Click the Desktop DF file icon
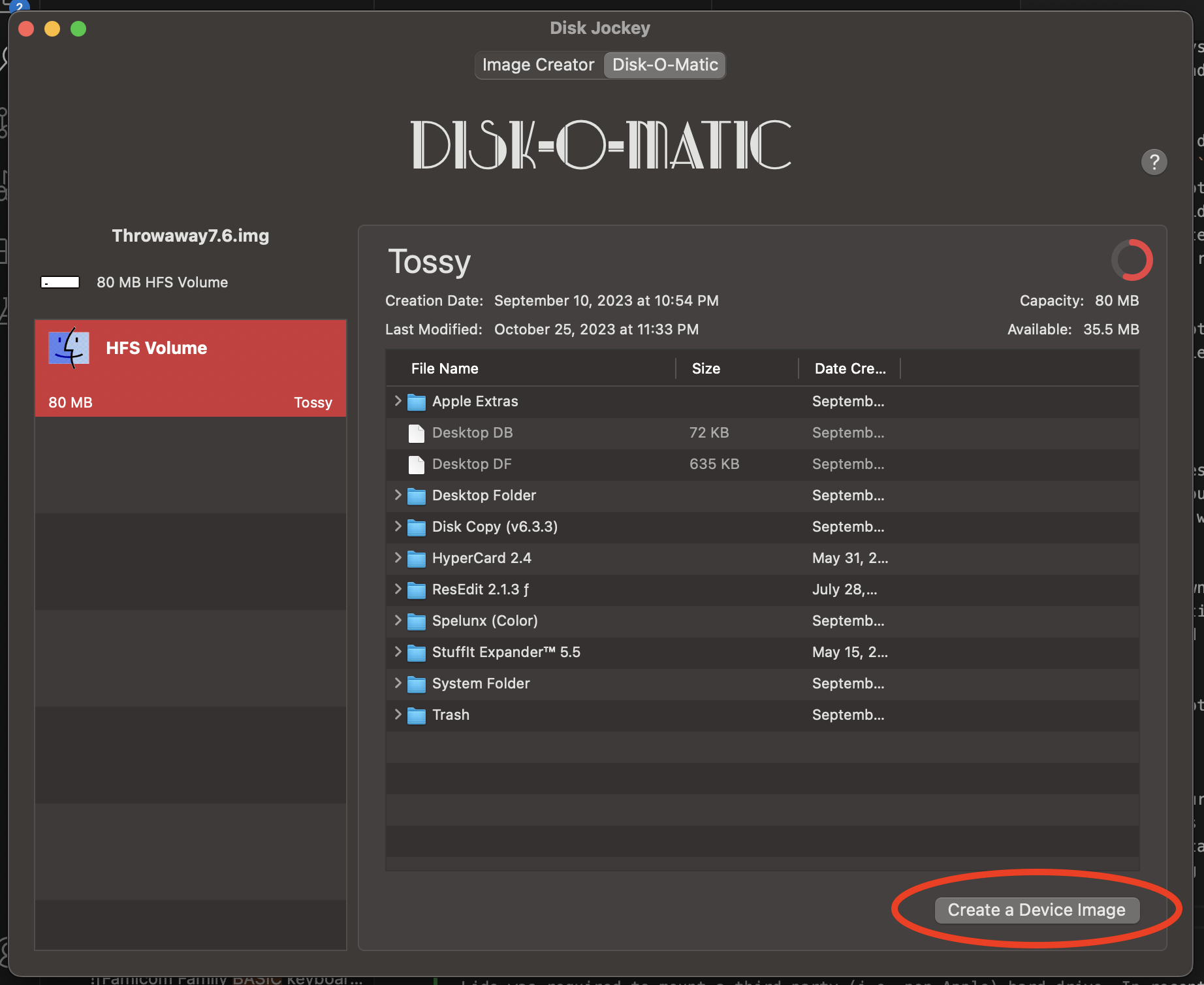 (417, 464)
